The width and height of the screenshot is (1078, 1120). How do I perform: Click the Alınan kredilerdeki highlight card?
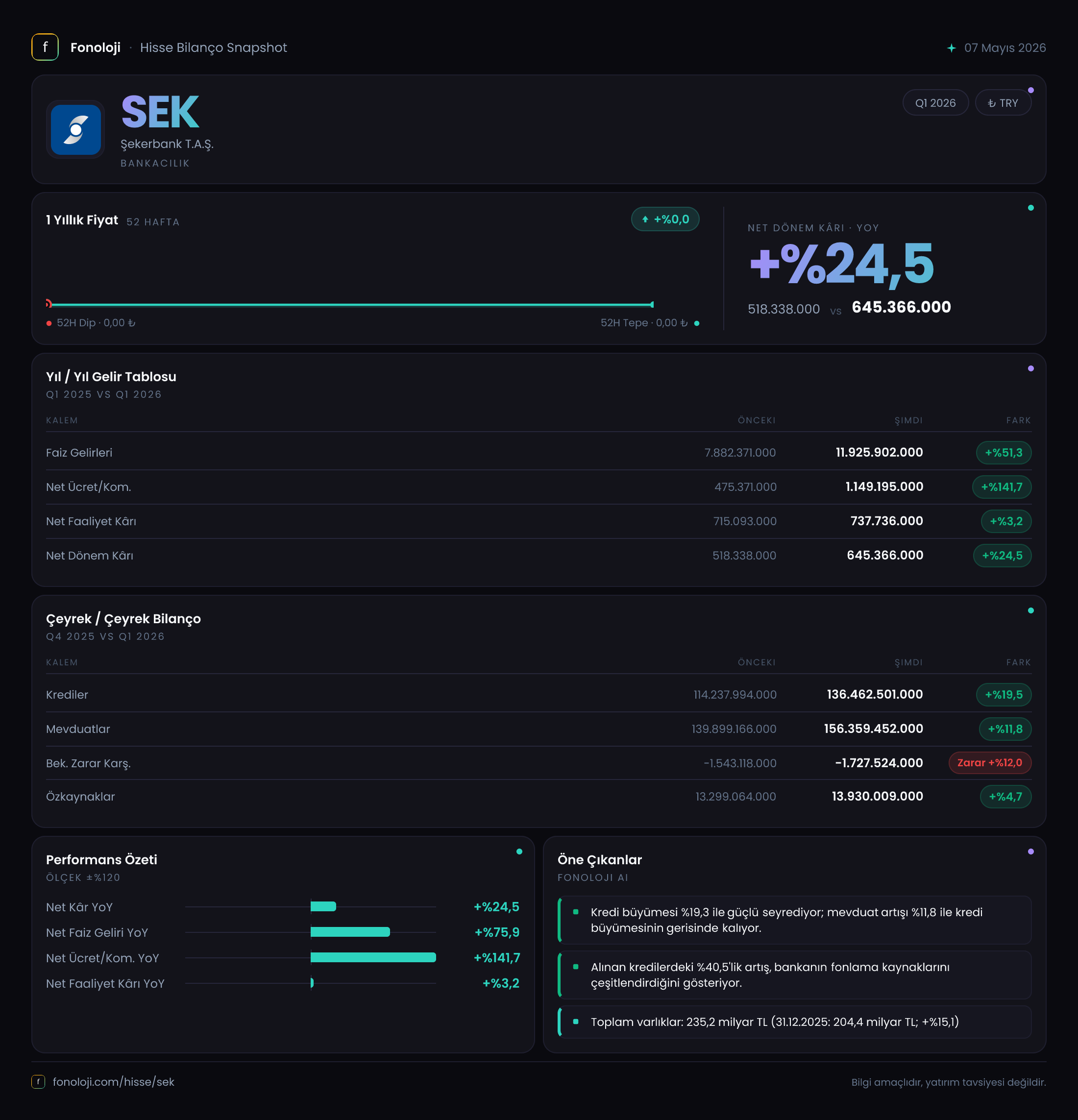click(794, 975)
